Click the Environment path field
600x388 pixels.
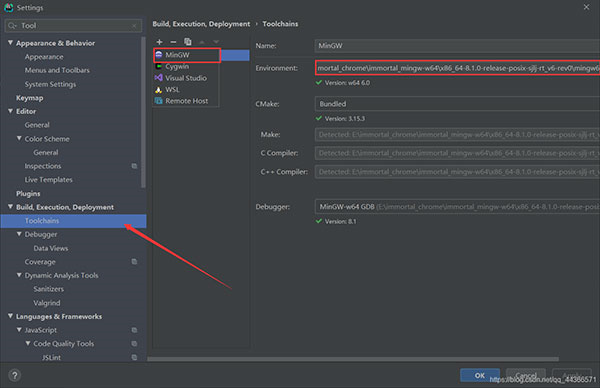click(458, 68)
